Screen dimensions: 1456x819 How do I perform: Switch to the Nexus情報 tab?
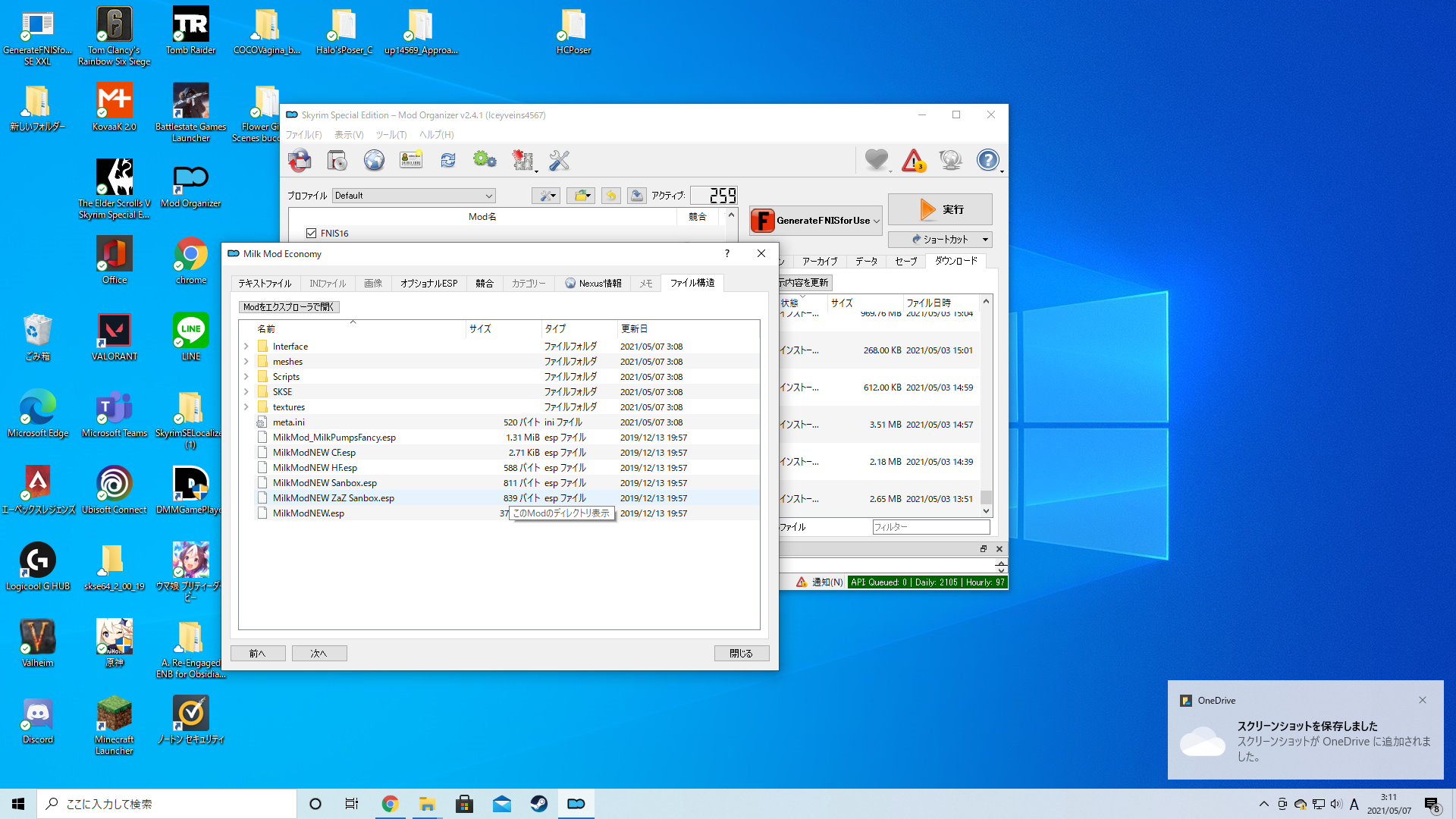point(594,284)
